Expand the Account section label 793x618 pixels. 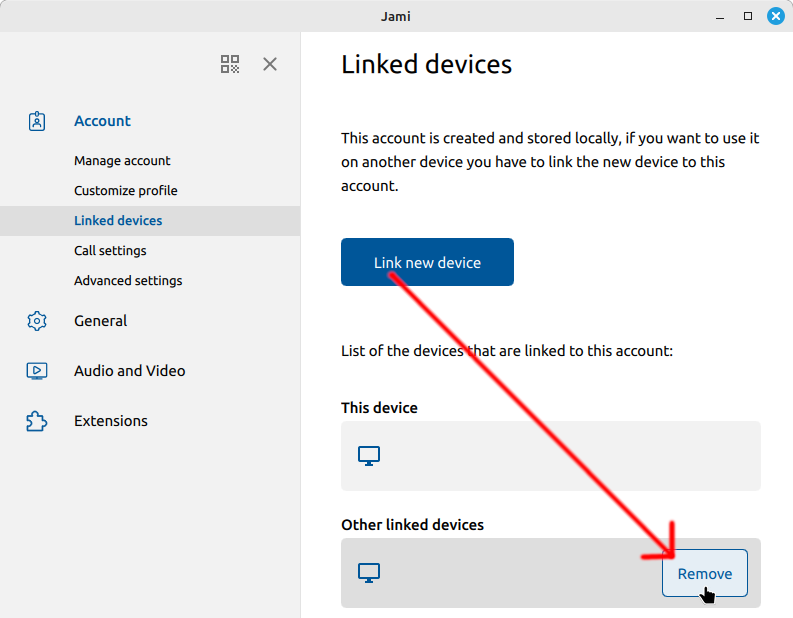(102, 121)
